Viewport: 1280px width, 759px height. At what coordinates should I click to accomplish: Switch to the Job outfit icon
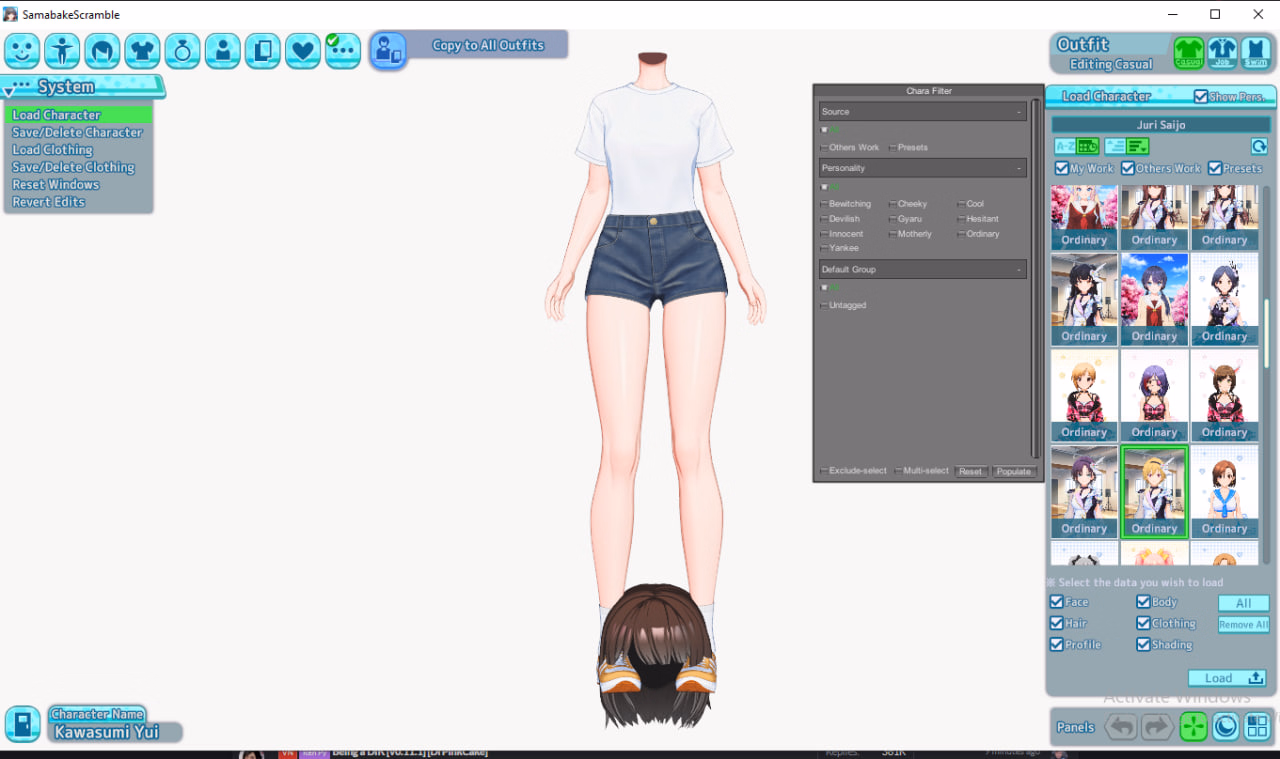[x=1222, y=51]
